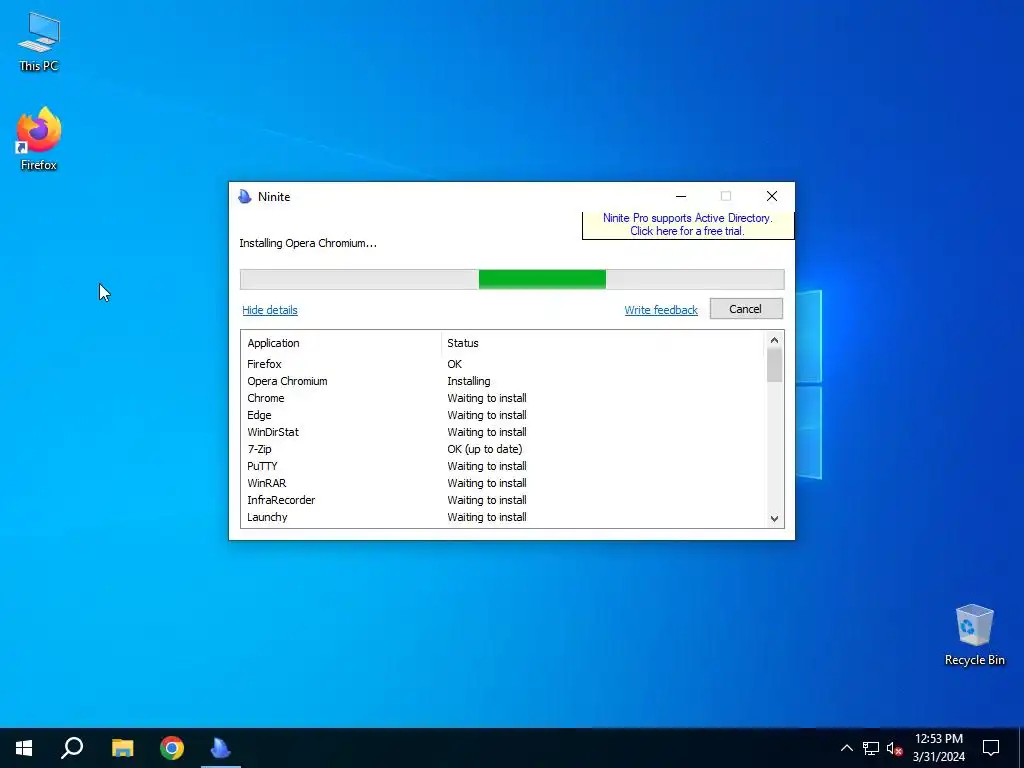This screenshot has width=1024, height=768.
Task: Show the clock and calendar flyout
Action: [x=938, y=748]
